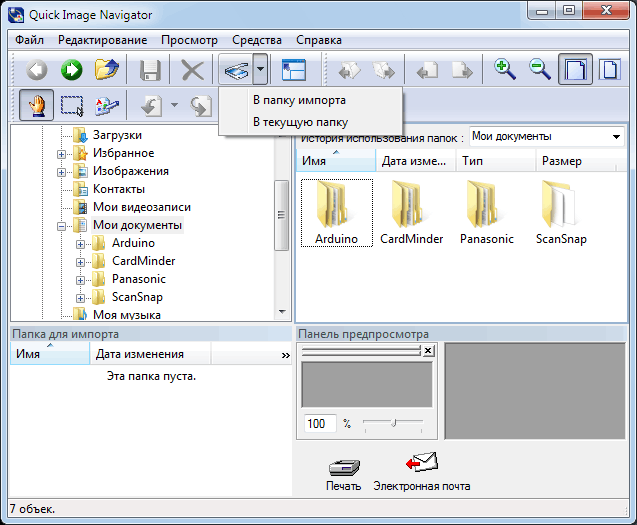
Task: Expand the Изображения tree node
Action: coord(61,172)
